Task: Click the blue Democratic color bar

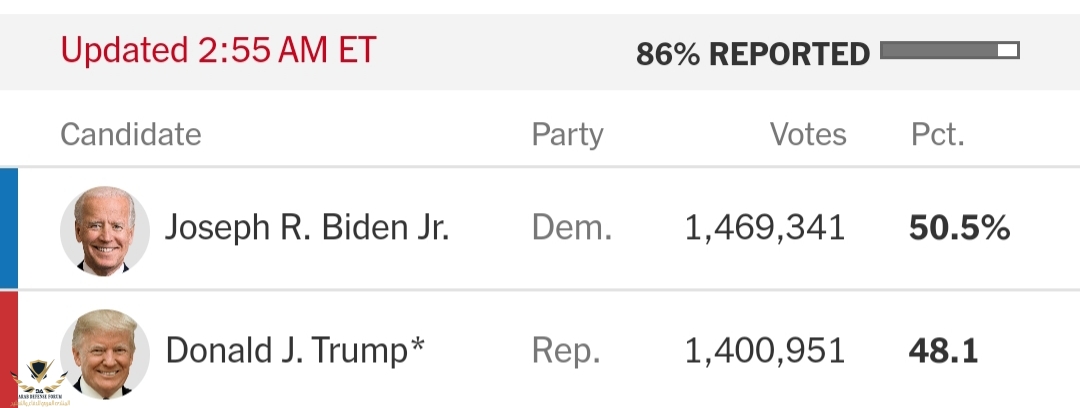Action: click(x=9, y=228)
